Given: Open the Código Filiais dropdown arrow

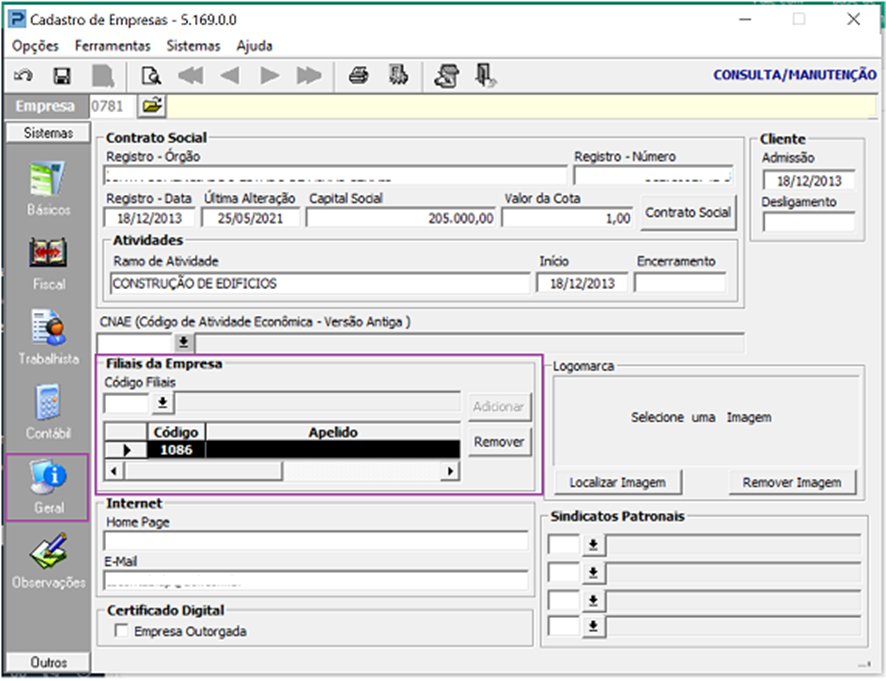Looking at the screenshot, I should coord(161,403).
